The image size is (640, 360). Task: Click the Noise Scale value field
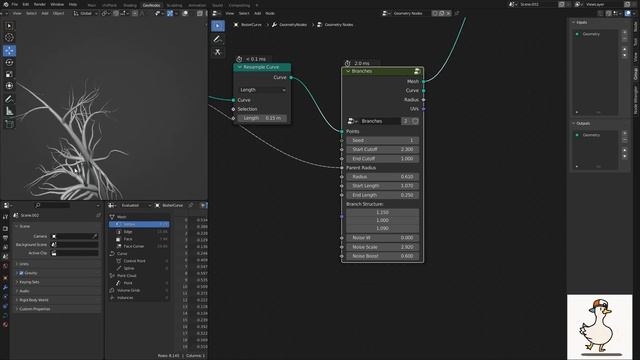point(382,247)
